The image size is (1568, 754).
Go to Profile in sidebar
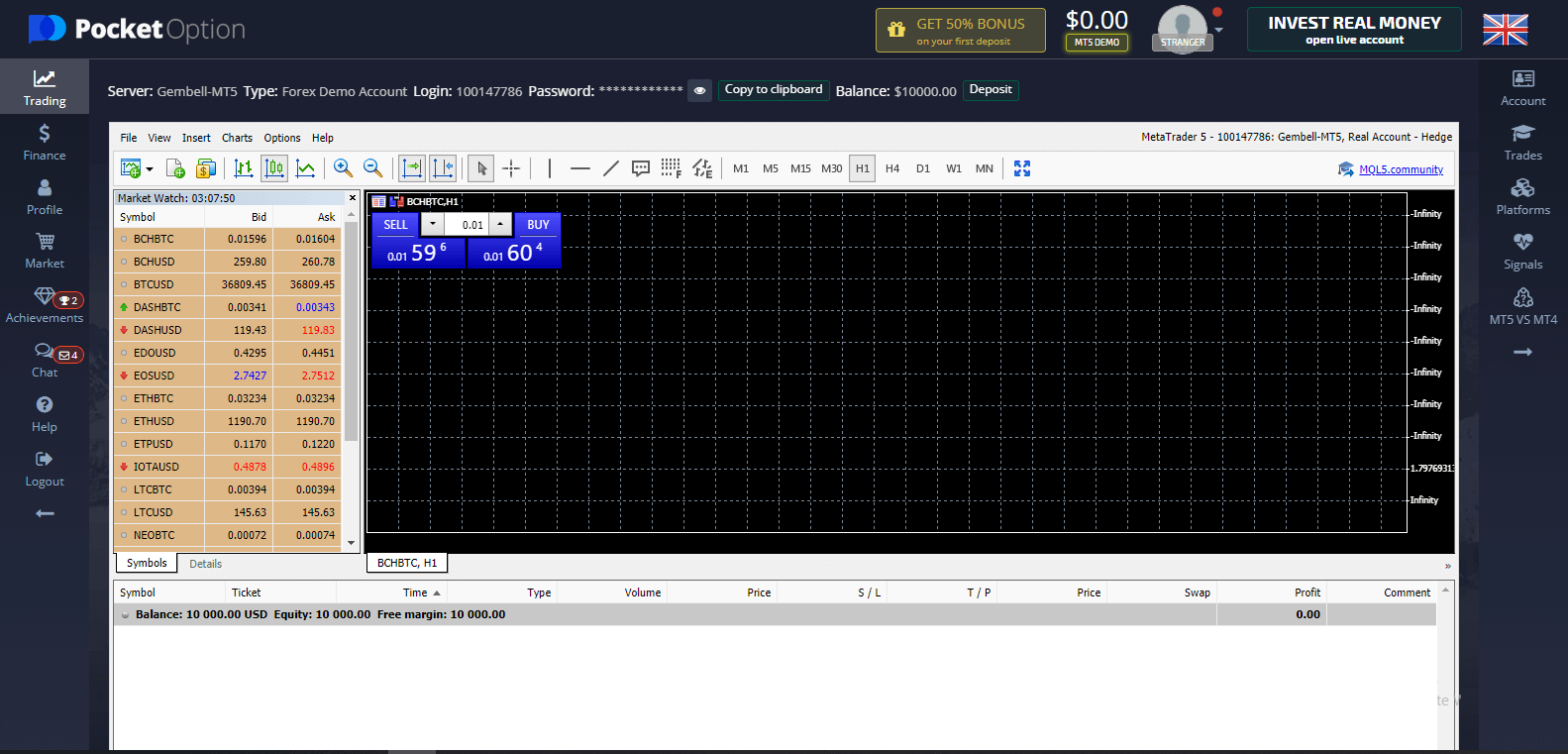click(x=45, y=196)
